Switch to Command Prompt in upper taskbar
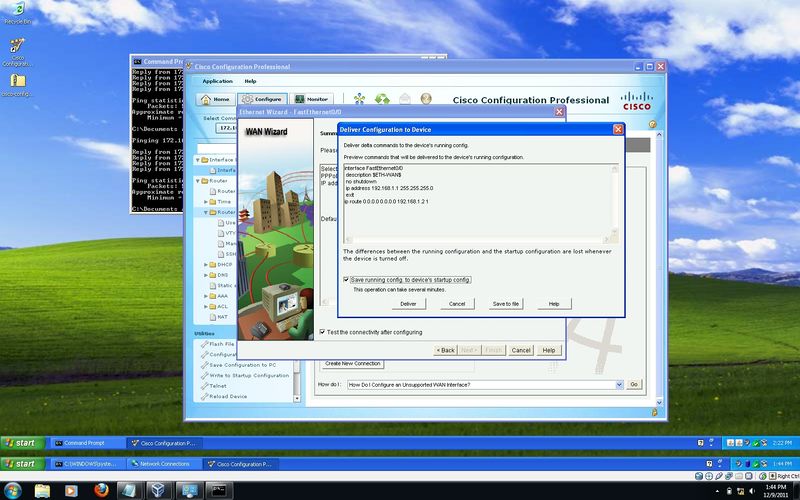 (x=88, y=443)
